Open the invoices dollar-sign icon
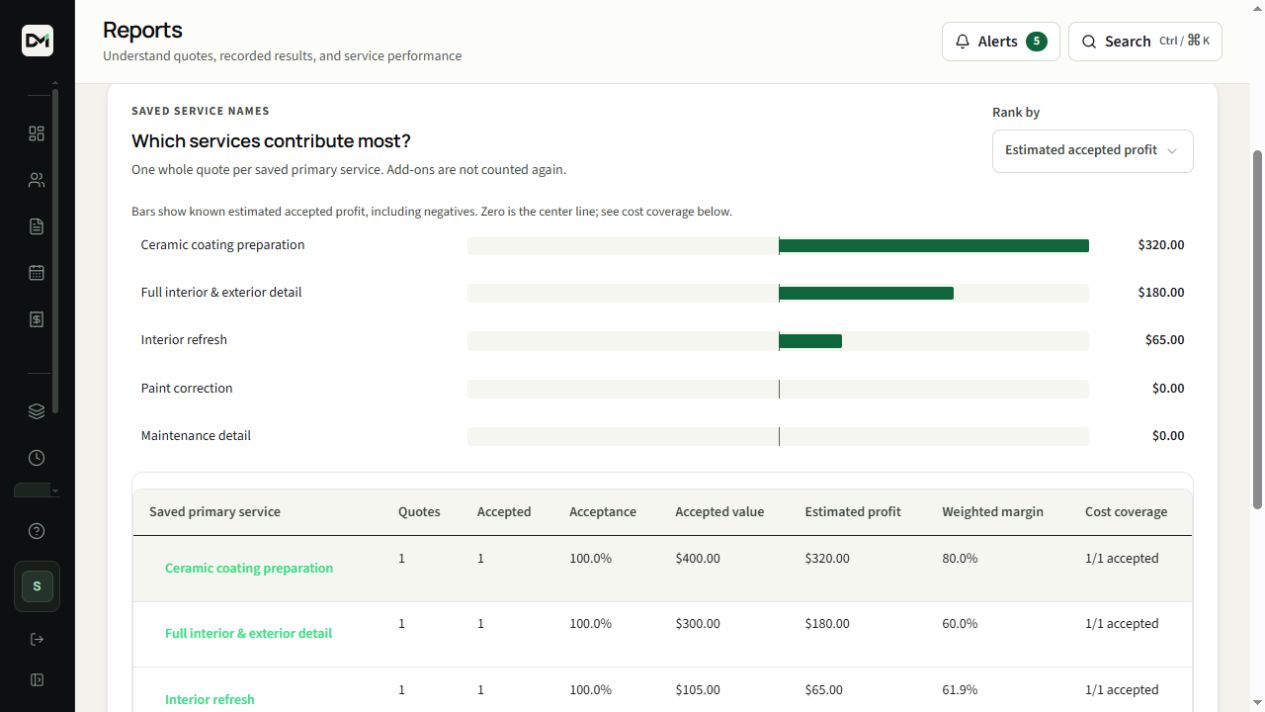The width and height of the screenshot is (1265, 712). 37,319
